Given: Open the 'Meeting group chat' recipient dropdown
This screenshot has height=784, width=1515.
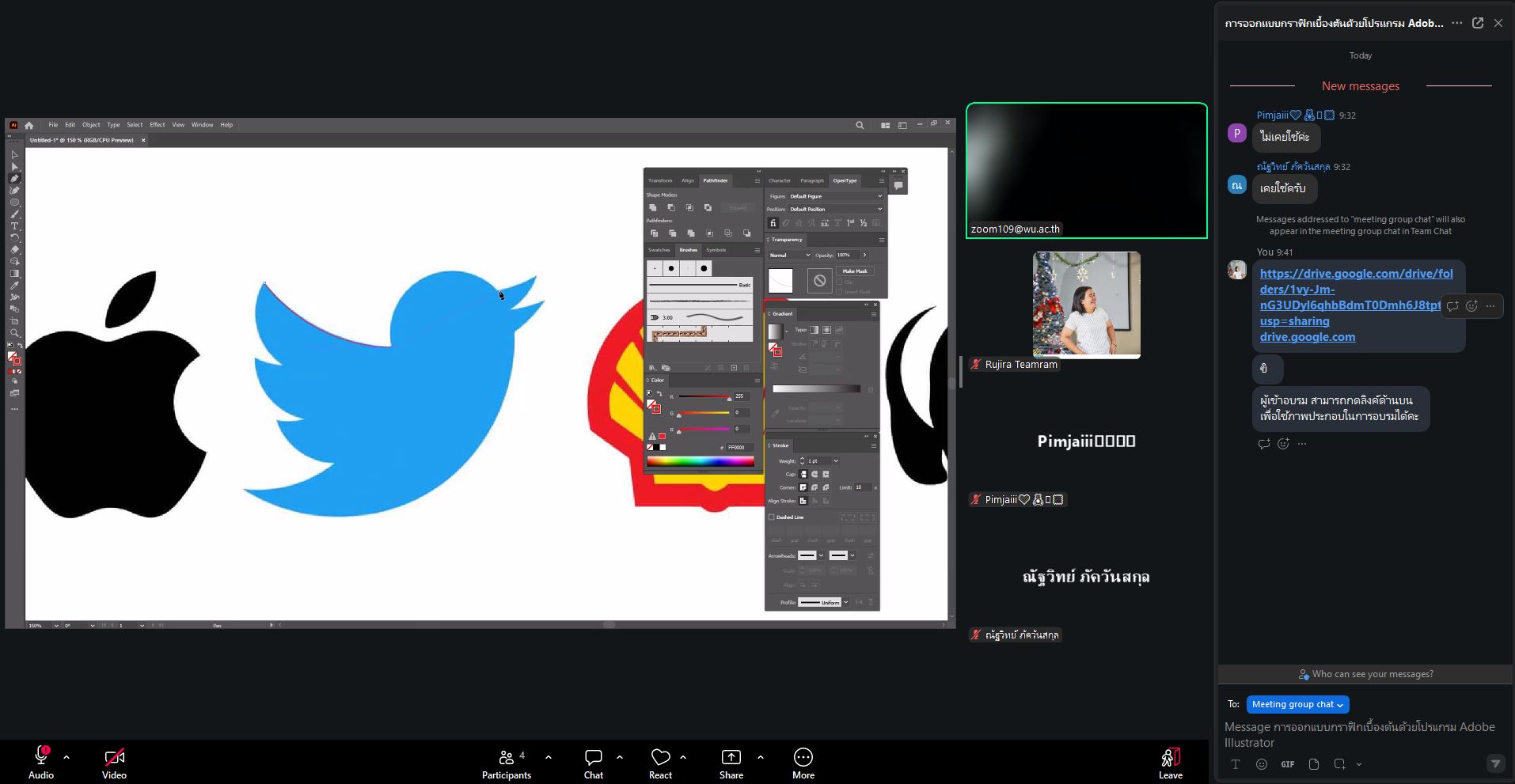Looking at the screenshot, I should [1297, 704].
